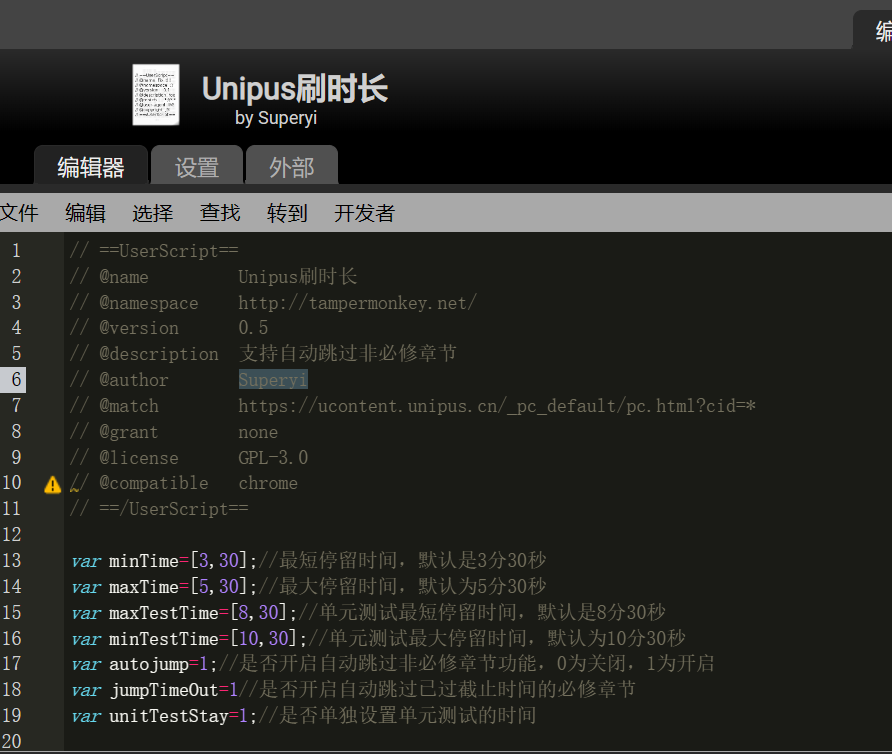Viewport: 892px width, 754px height.
Task: Click the Unipus刷时长 script title
Action: 295,89
